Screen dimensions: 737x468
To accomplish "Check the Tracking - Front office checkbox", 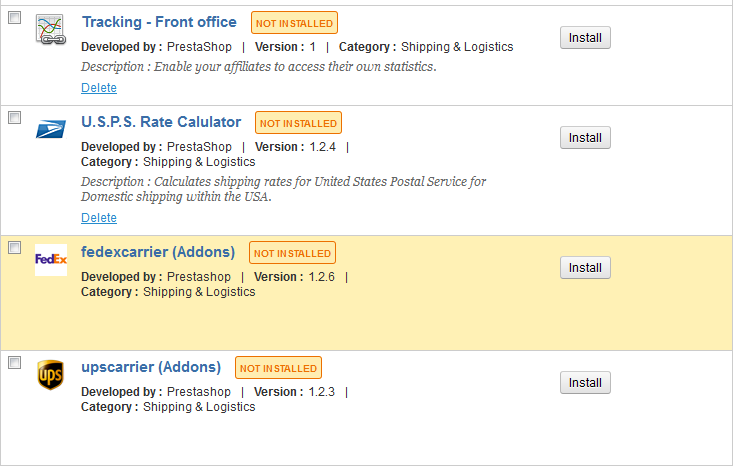I will click(14, 18).
